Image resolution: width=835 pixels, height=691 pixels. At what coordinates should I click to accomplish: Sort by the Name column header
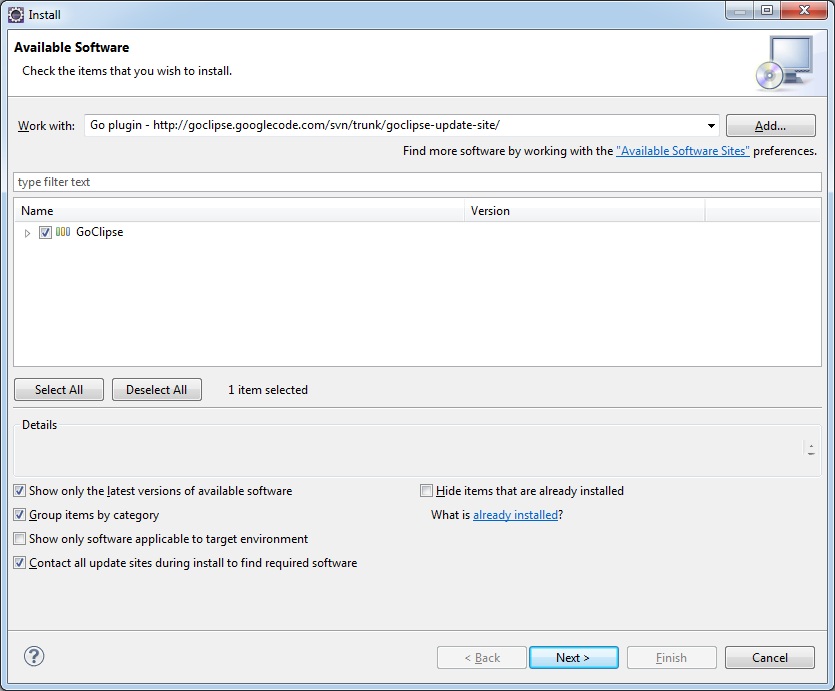coord(239,211)
